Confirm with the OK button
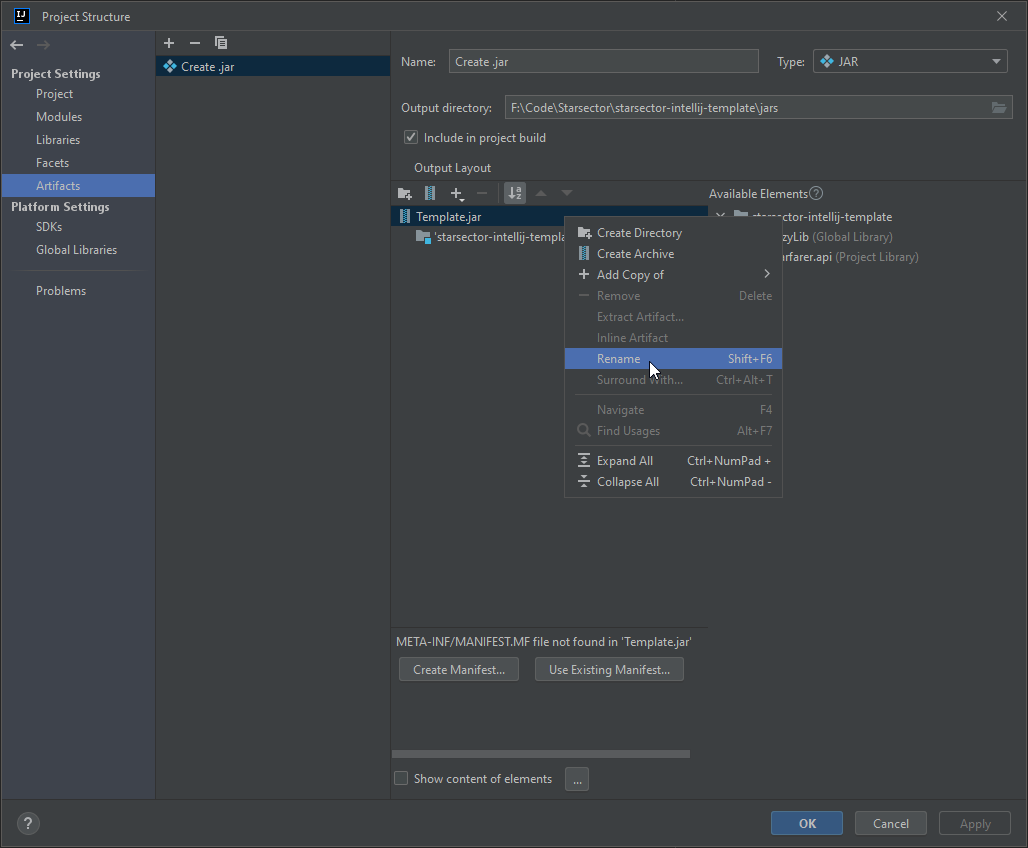 [807, 824]
